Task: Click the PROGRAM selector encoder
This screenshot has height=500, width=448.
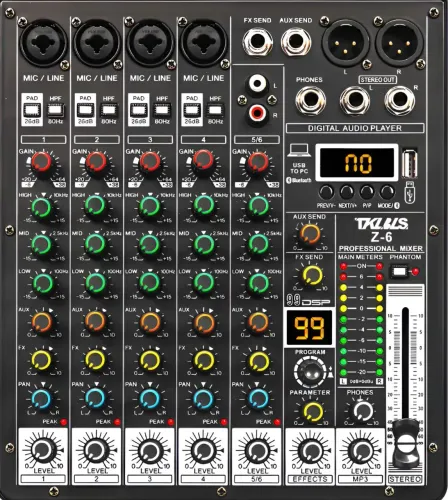Action: (310, 372)
